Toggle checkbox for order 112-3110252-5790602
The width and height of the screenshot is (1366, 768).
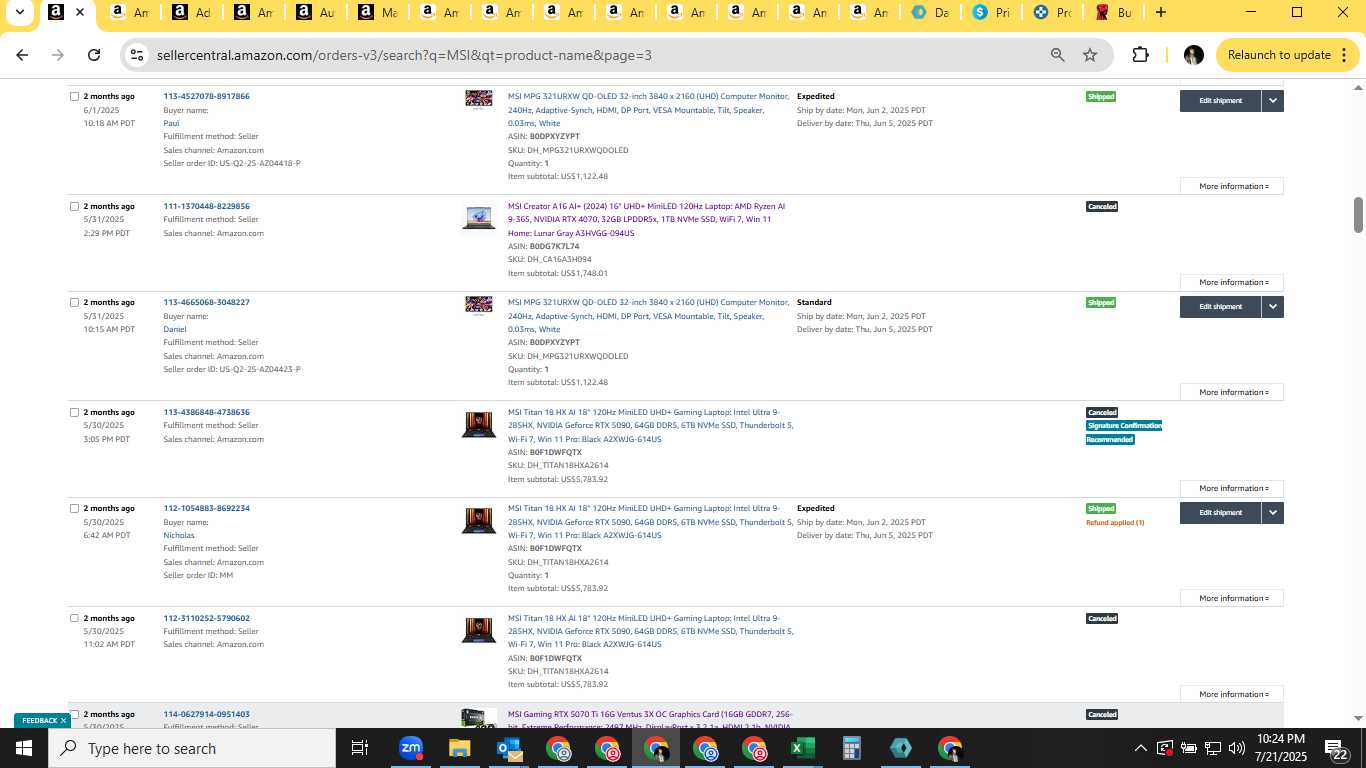pyautogui.click(x=74, y=619)
